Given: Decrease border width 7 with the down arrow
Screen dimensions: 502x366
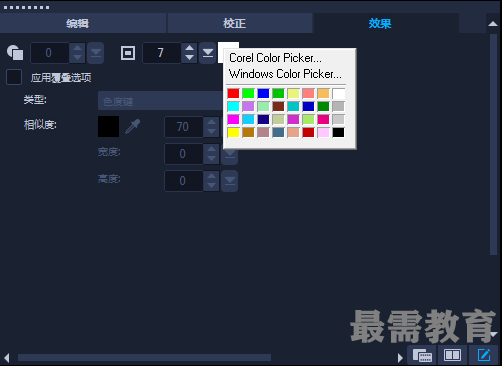Looking at the screenshot, I should (189, 58).
